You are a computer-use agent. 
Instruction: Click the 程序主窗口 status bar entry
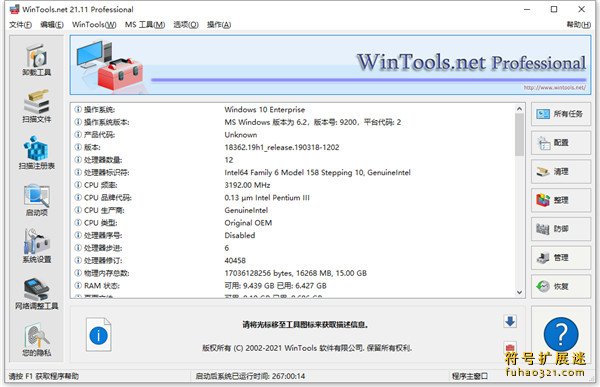pyautogui.click(x=470, y=376)
